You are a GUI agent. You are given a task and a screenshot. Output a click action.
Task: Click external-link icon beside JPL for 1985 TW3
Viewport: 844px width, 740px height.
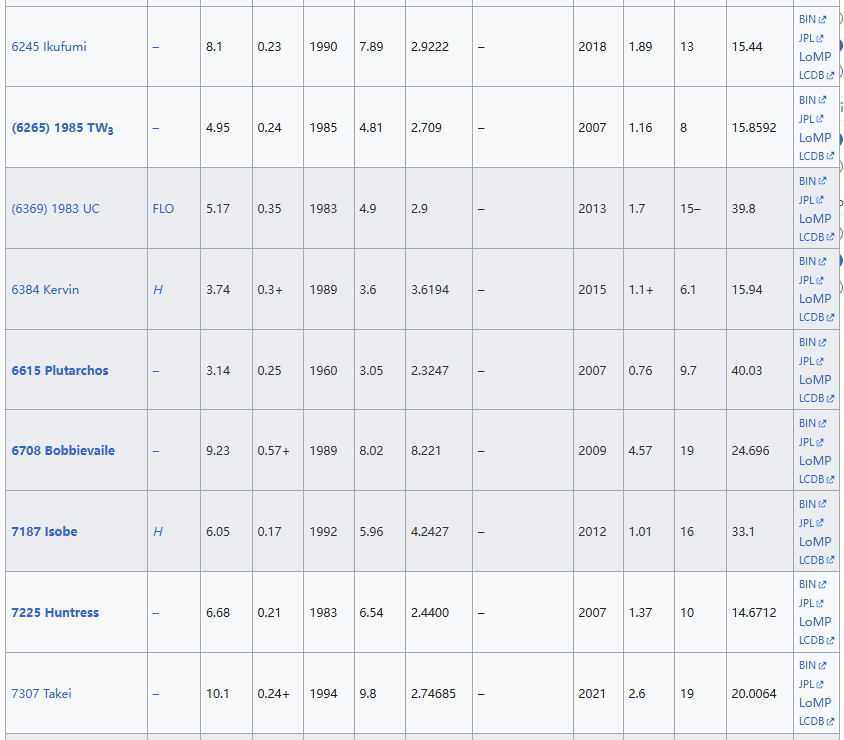(x=822, y=119)
